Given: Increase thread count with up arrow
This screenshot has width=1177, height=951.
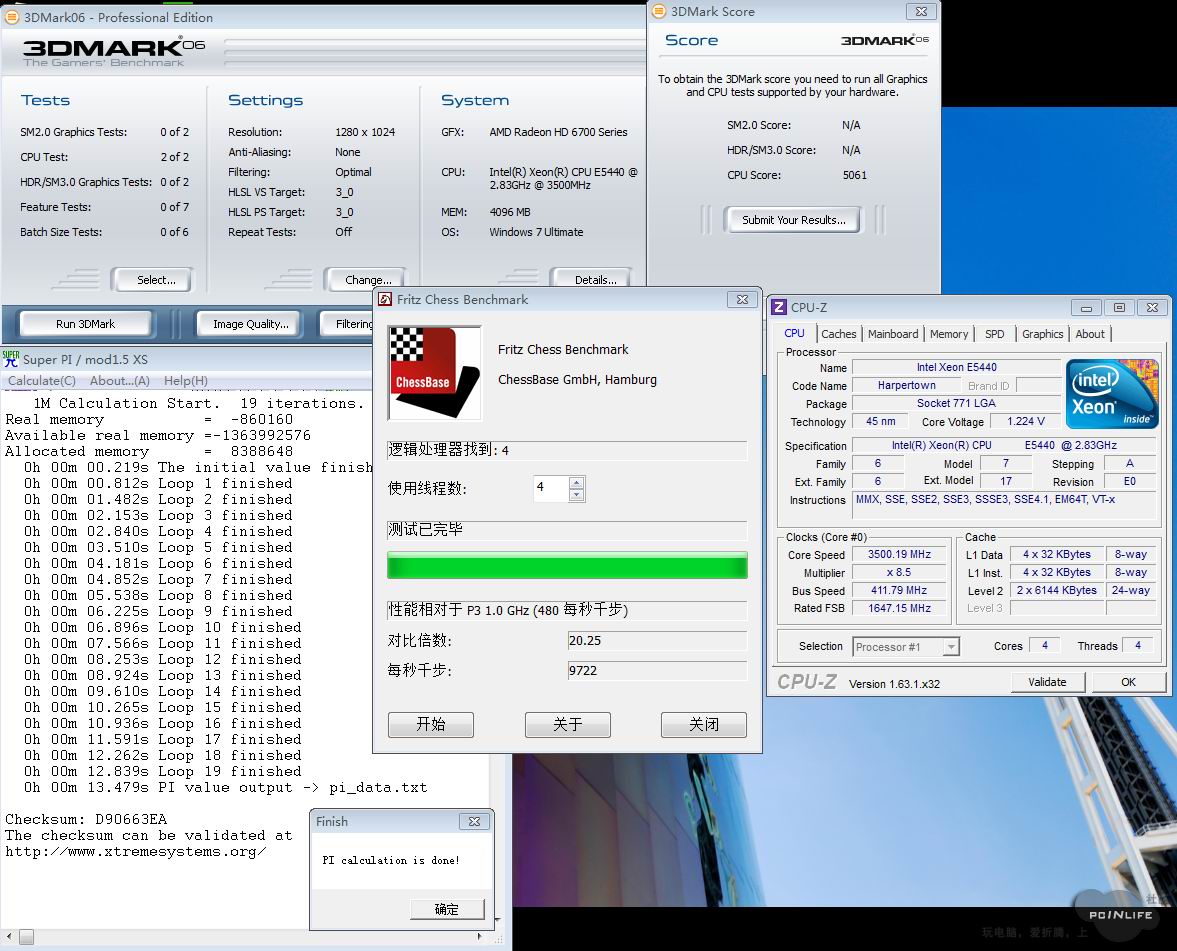Looking at the screenshot, I should [x=576, y=483].
